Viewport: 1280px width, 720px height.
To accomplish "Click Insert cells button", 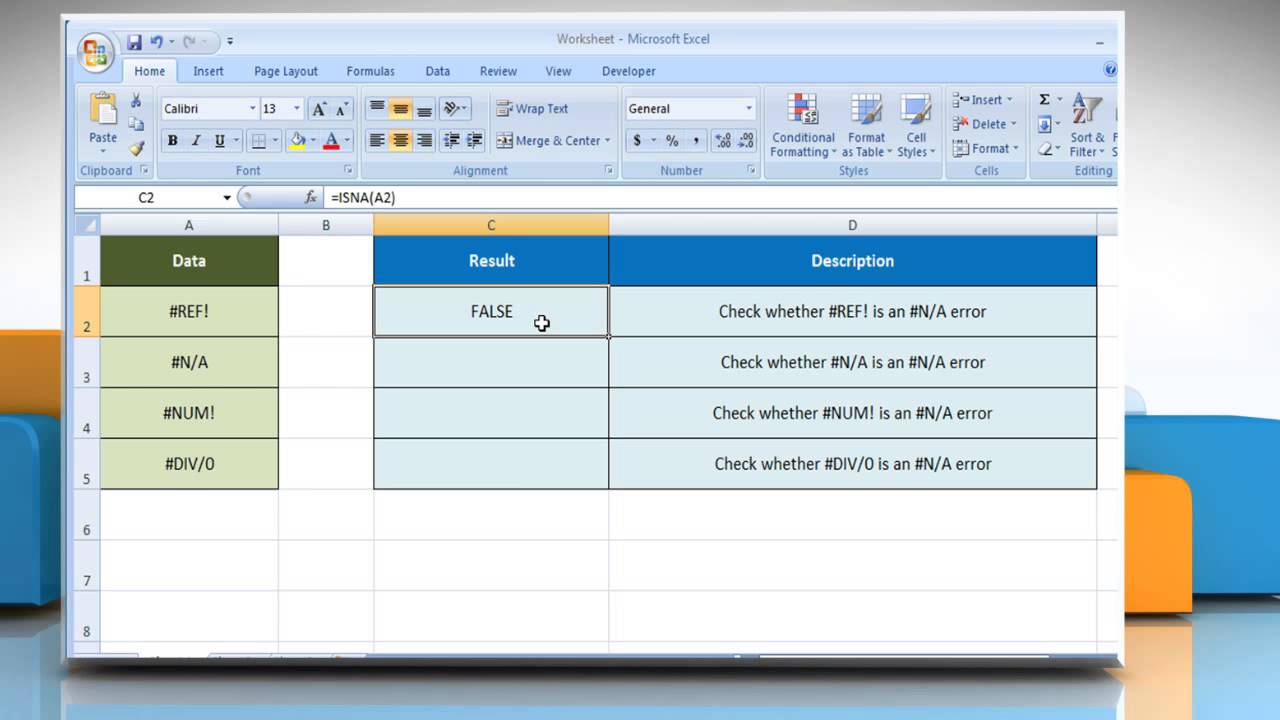I will point(980,100).
